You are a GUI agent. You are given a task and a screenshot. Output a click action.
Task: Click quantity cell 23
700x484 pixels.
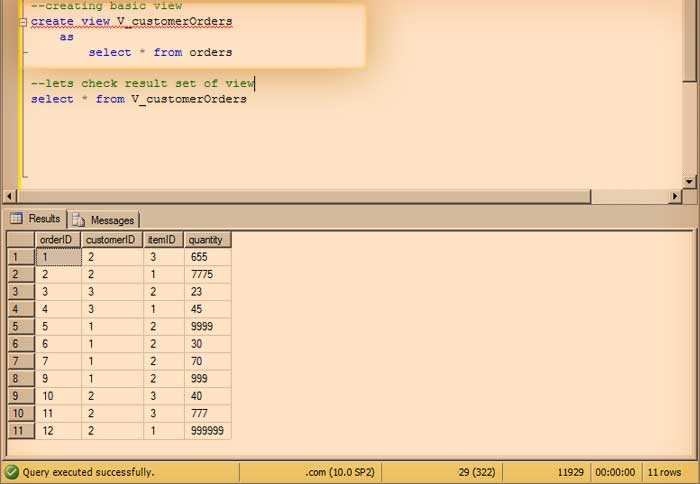tap(208, 292)
